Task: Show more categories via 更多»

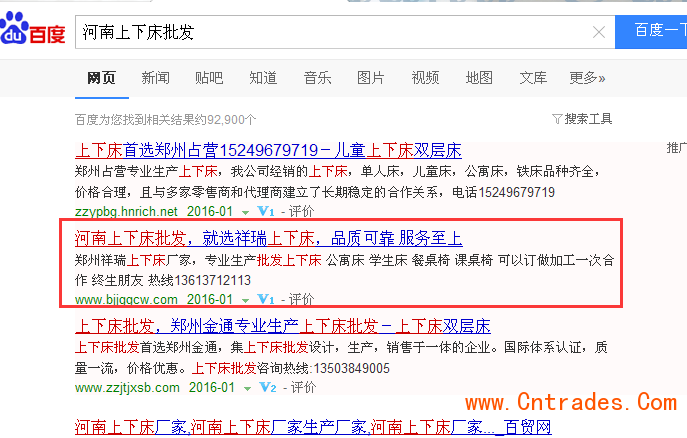Action: click(x=587, y=78)
